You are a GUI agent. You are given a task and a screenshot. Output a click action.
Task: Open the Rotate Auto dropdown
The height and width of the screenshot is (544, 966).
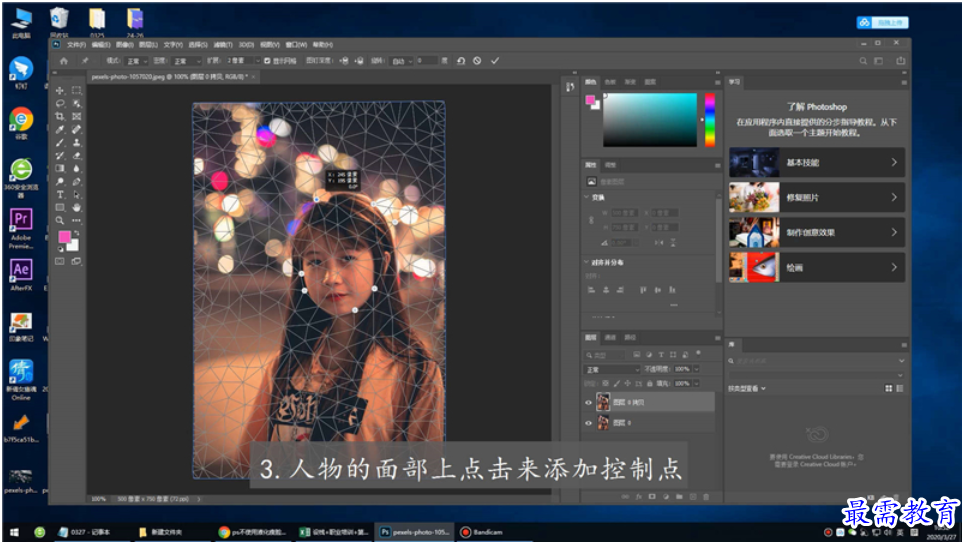tap(402, 61)
